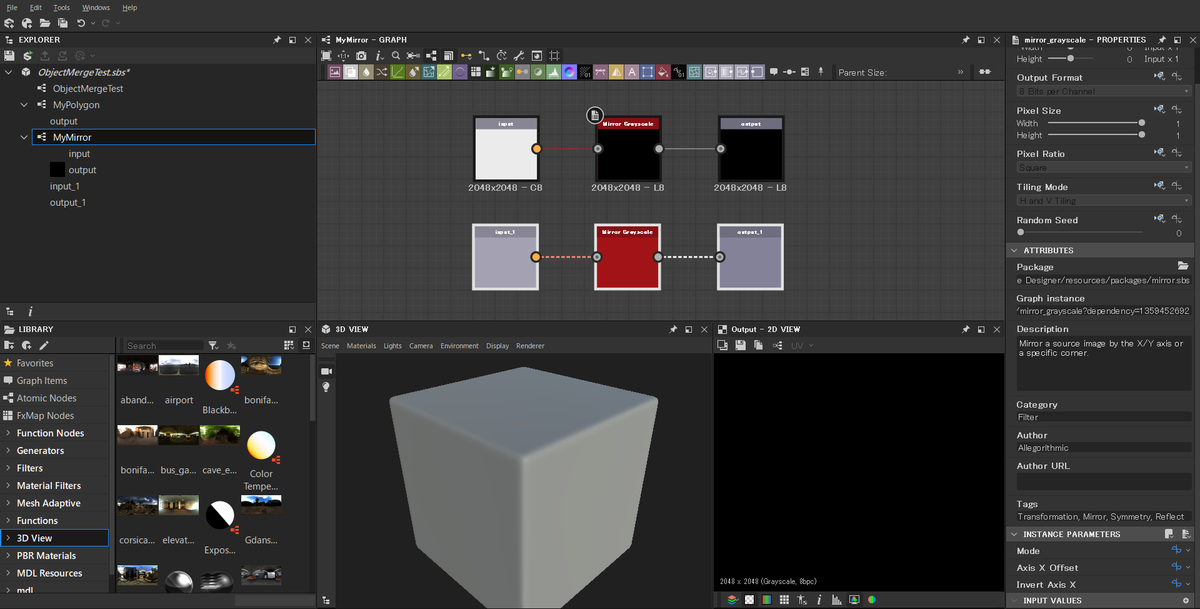Collapse the ObjectMergeTest.sbs package tree
This screenshot has width=1200, height=609.
9,73
